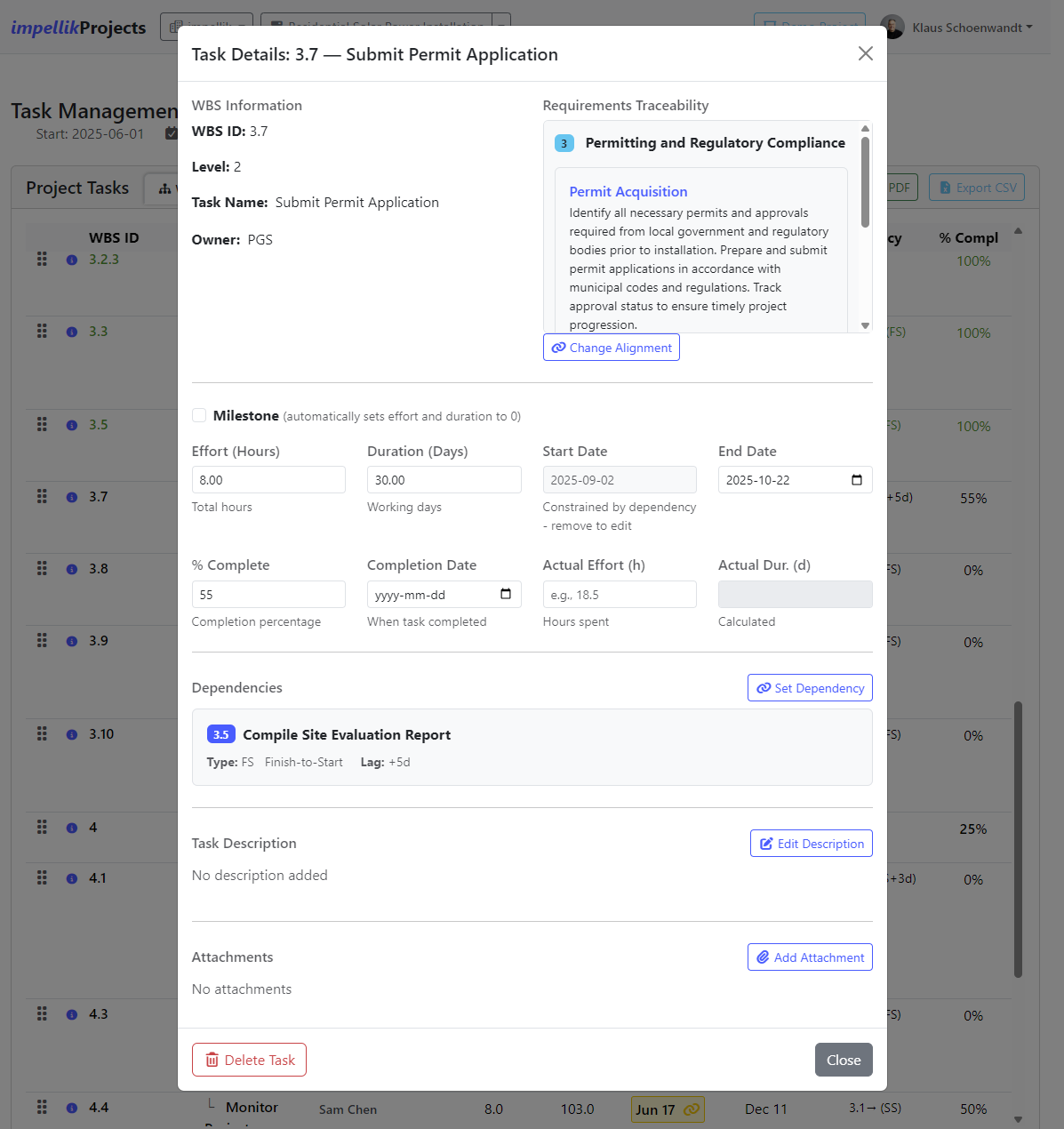This screenshot has height=1129, width=1064.
Task: Click the number 3 requirement badge
Action: coord(564,143)
